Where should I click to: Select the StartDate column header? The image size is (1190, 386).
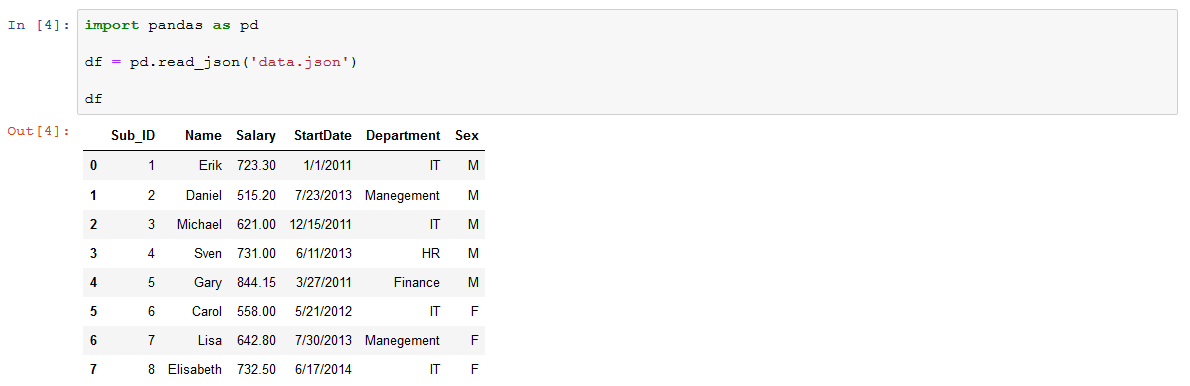coord(323,136)
